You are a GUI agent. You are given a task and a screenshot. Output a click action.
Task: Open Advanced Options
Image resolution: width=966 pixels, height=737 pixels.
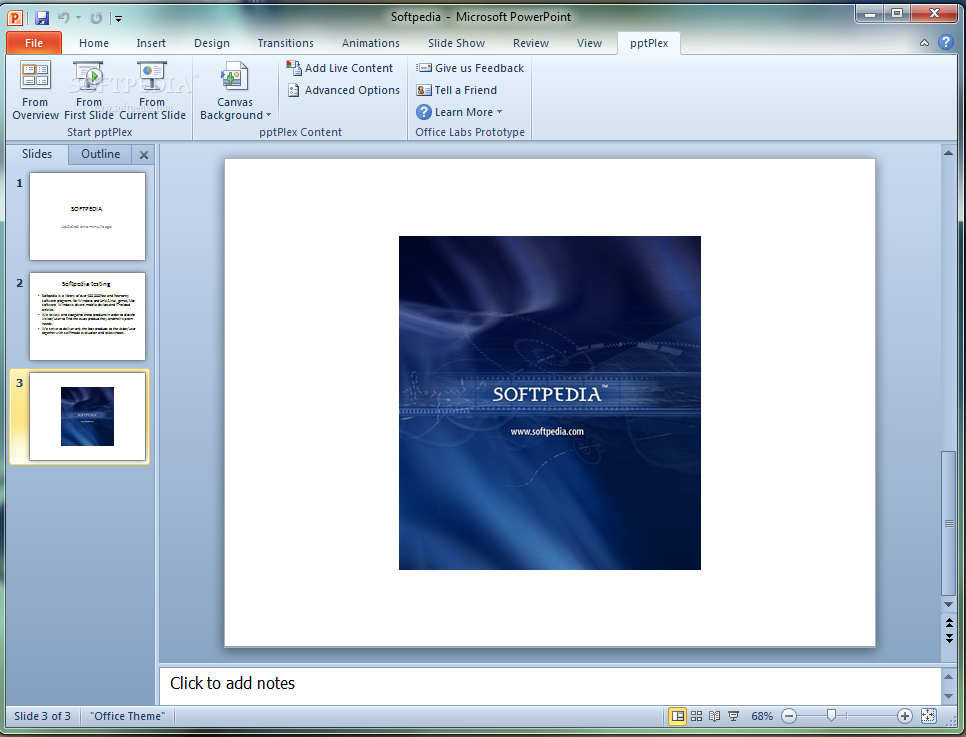(x=344, y=90)
